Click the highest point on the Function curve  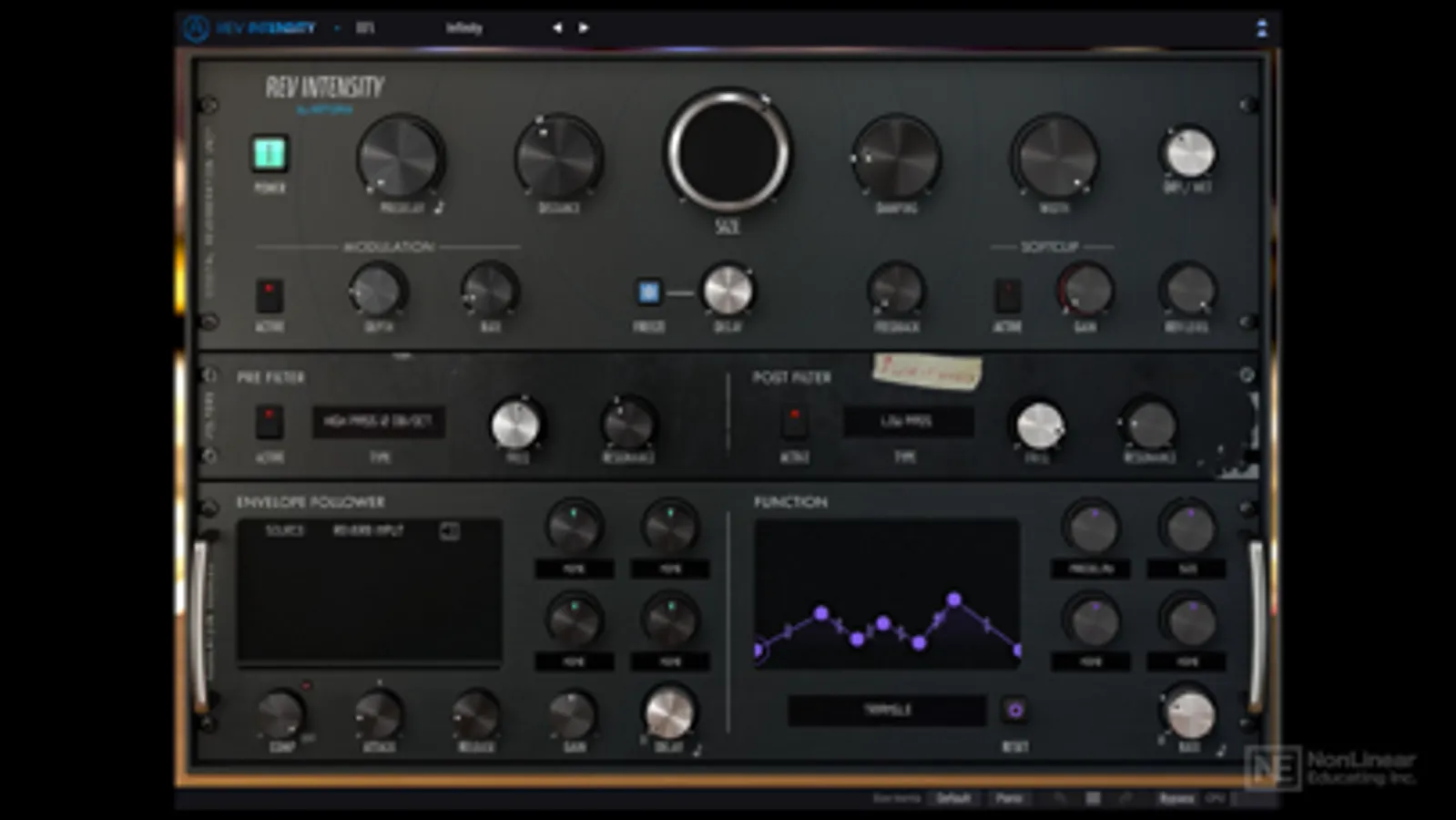tap(953, 600)
